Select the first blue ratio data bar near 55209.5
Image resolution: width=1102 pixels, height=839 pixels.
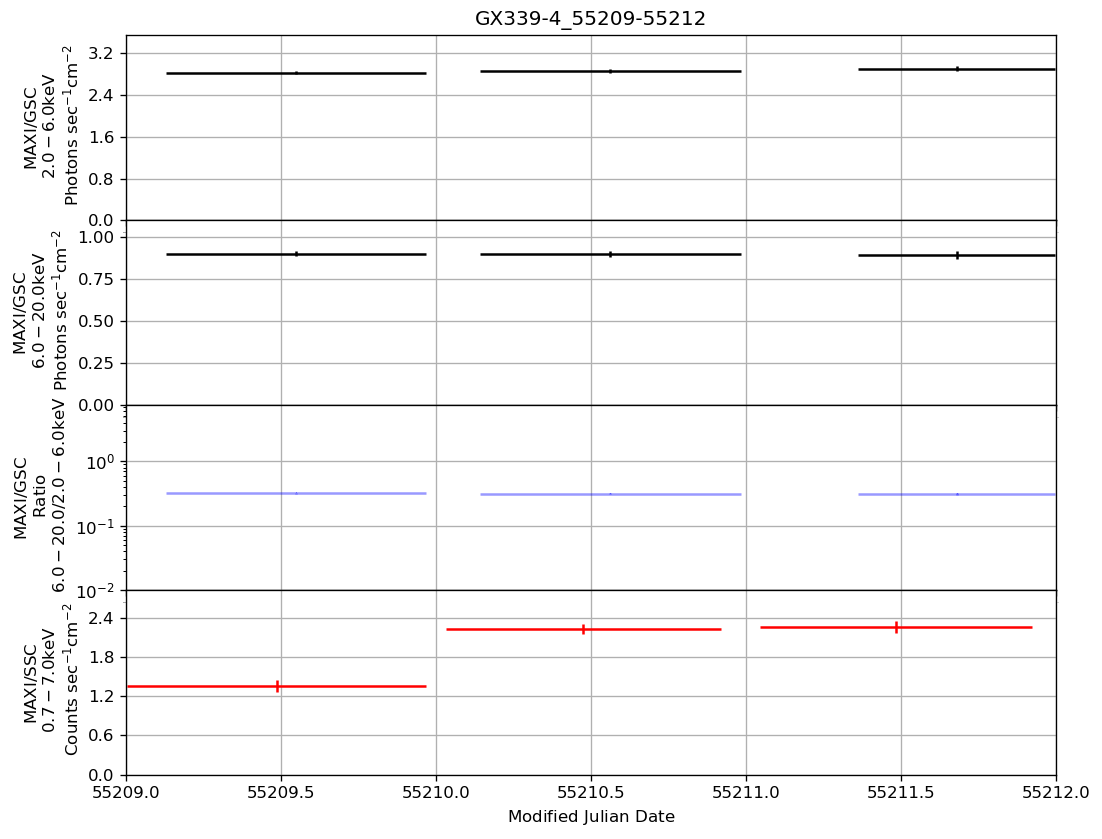coord(297,494)
